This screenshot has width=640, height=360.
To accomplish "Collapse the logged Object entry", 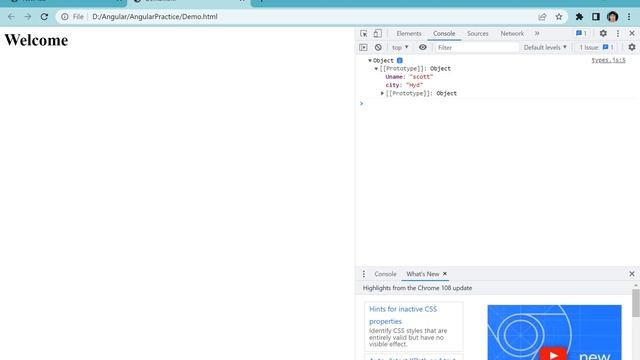I will [x=370, y=60].
